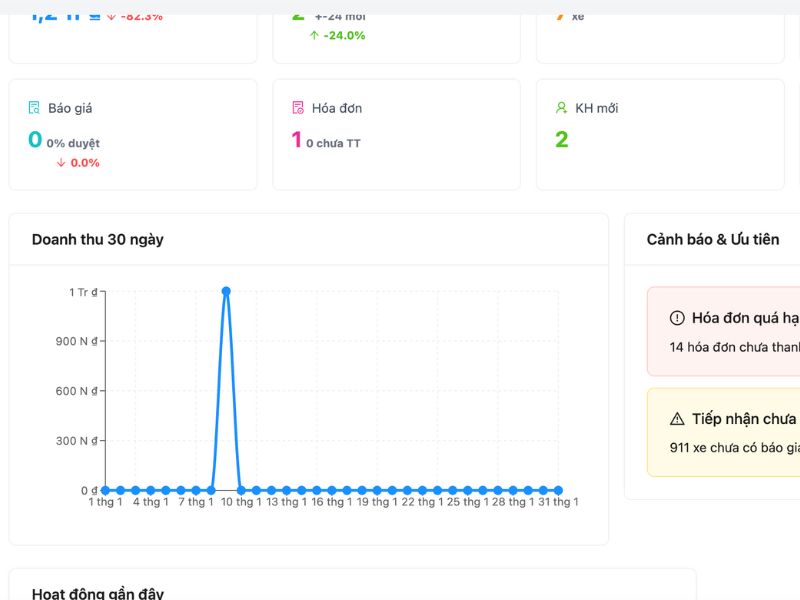The image size is (800, 600).
Task: Open the KH mới statistics card
Action: coord(660,135)
